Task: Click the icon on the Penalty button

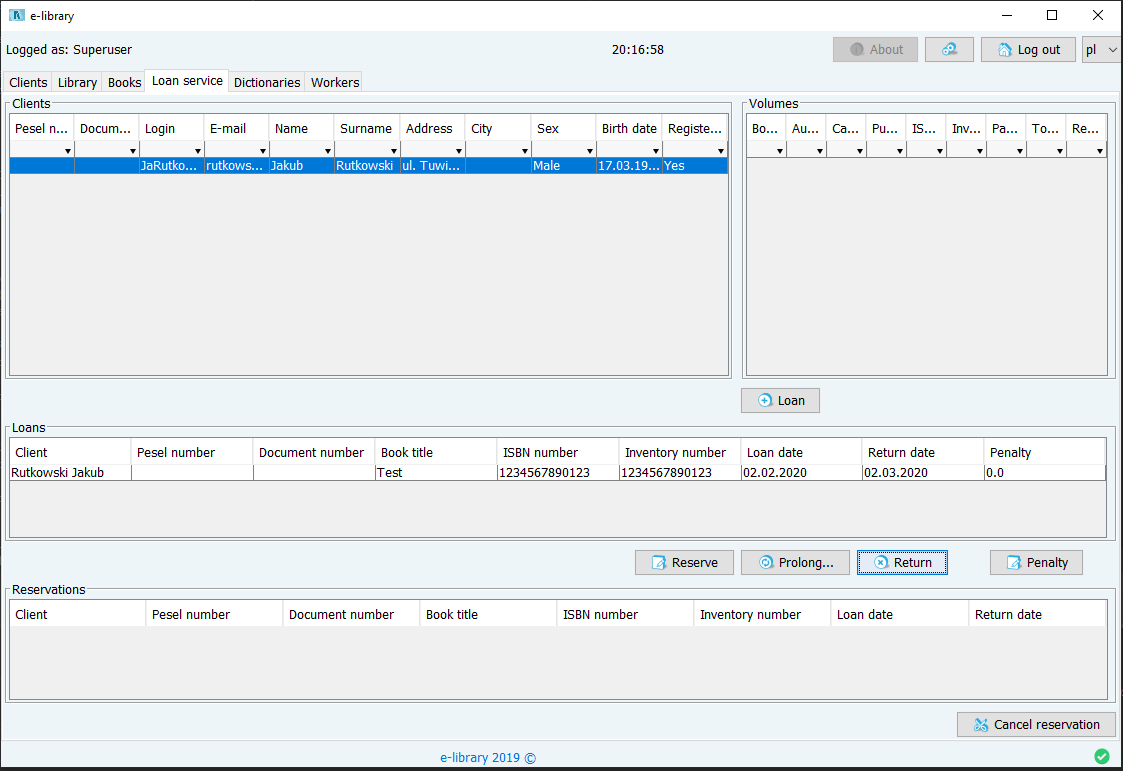Action: click(1011, 562)
